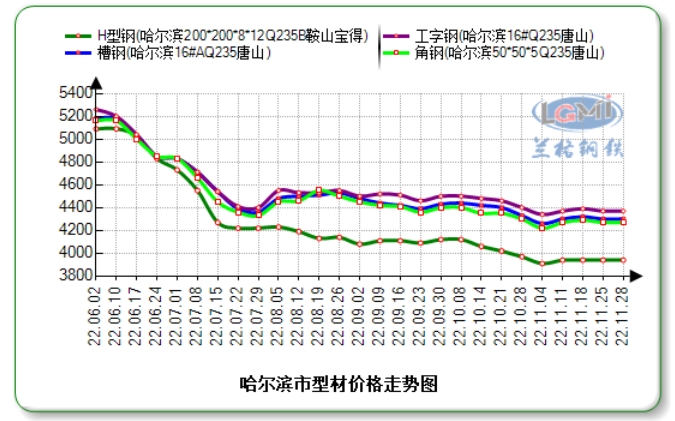Click the 5400 label on the Y axis

pos(73,93)
